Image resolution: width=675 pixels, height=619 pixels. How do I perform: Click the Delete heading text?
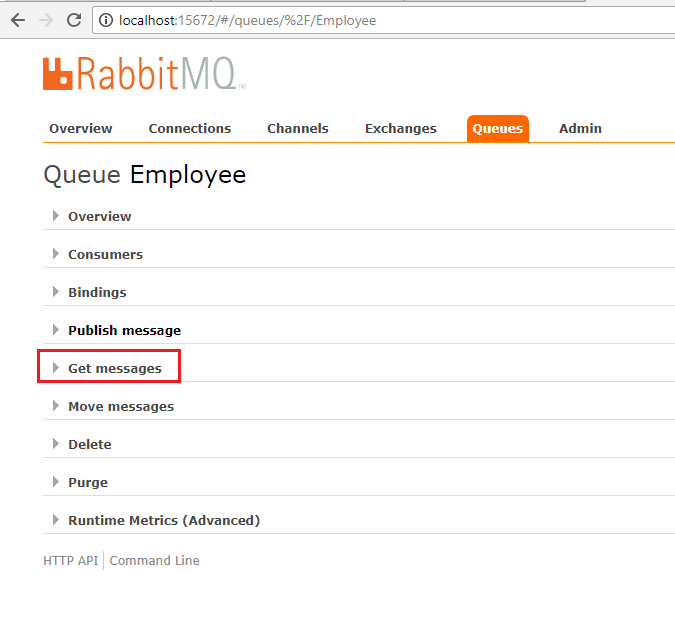click(x=90, y=444)
